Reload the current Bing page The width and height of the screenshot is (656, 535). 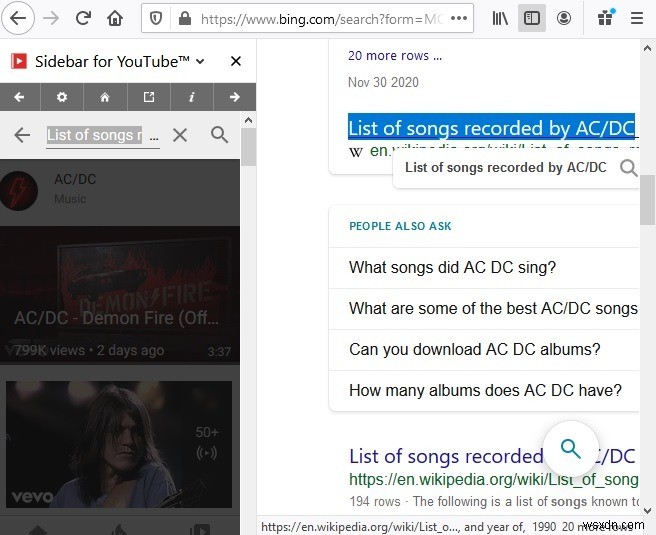pos(84,18)
